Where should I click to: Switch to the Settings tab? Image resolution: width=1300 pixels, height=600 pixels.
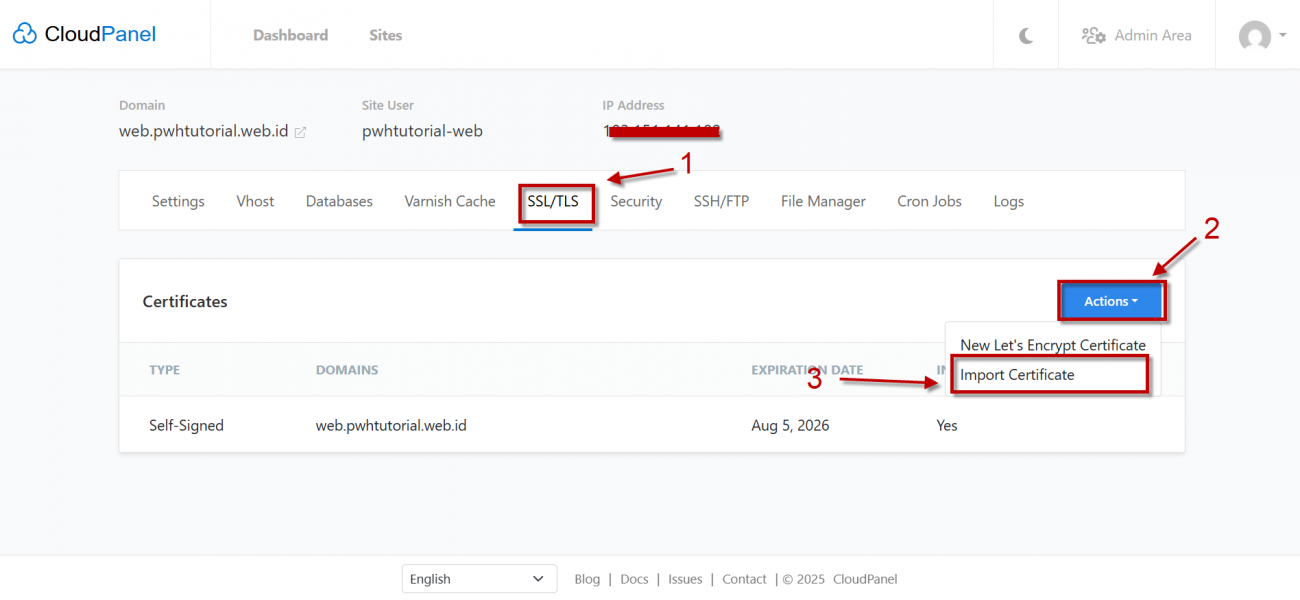178,201
